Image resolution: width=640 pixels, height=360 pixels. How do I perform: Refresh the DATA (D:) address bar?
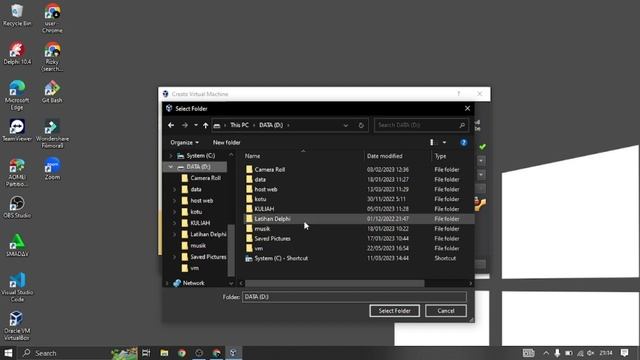[x=361, y=125]
